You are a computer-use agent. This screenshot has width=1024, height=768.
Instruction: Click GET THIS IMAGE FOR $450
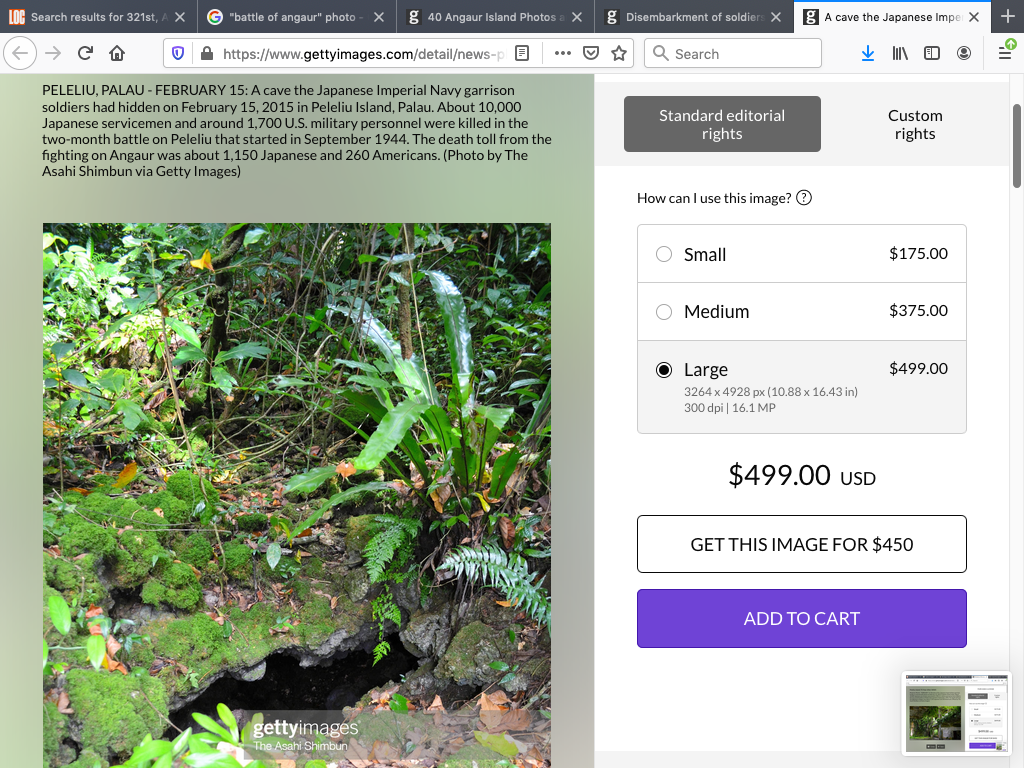click(x=801, y=544)
